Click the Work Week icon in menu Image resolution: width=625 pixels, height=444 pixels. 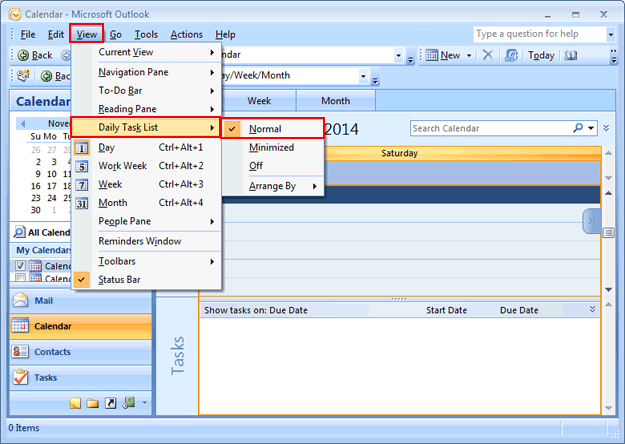pyautogui.click(x=82, y=166)
